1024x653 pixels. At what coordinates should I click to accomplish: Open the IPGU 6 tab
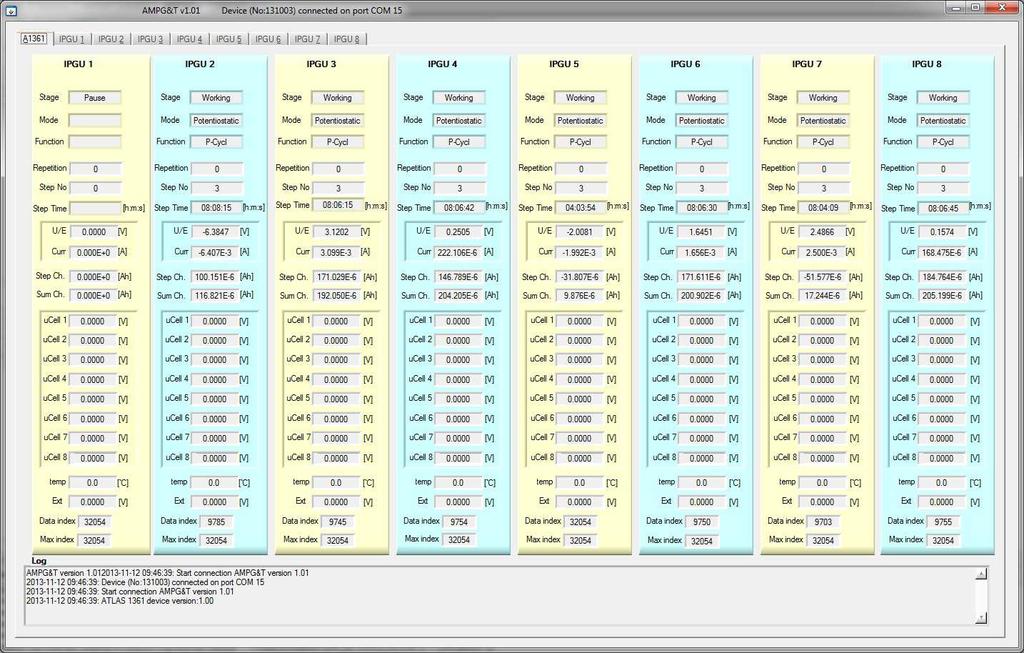coord(268,39)
